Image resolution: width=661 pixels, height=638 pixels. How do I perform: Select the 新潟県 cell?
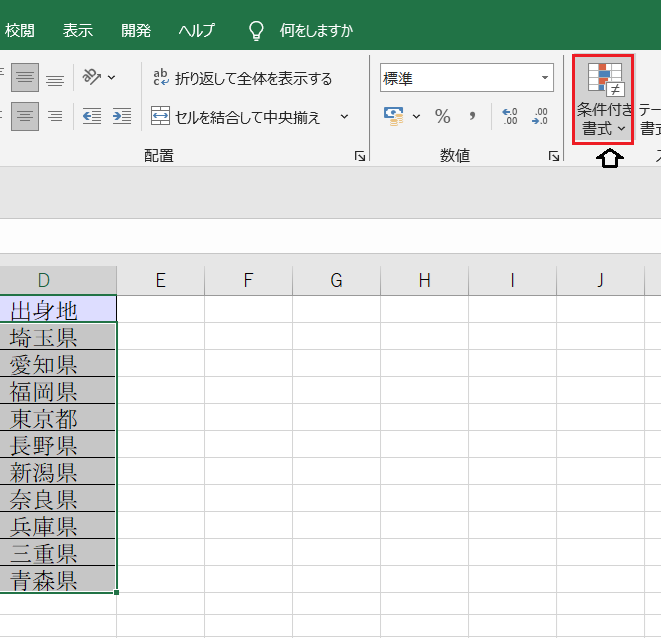58,471
